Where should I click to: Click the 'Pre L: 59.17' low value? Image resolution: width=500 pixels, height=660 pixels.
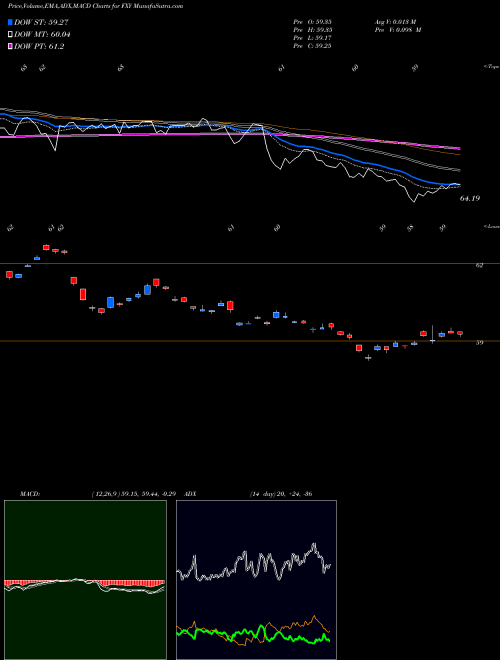[x=312, y=38]
